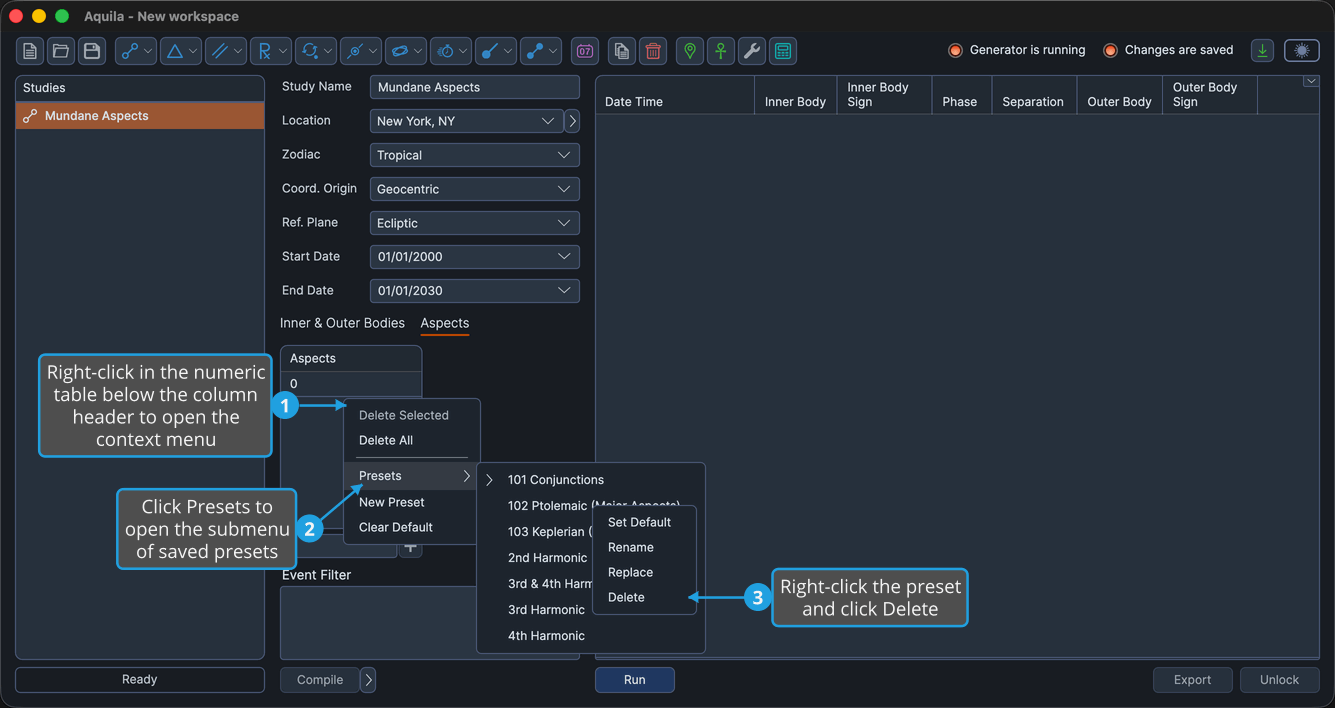Choose Clear Default menu item
The width and height of the screenshot is (1335, 708).
click(x=396, y=527)
